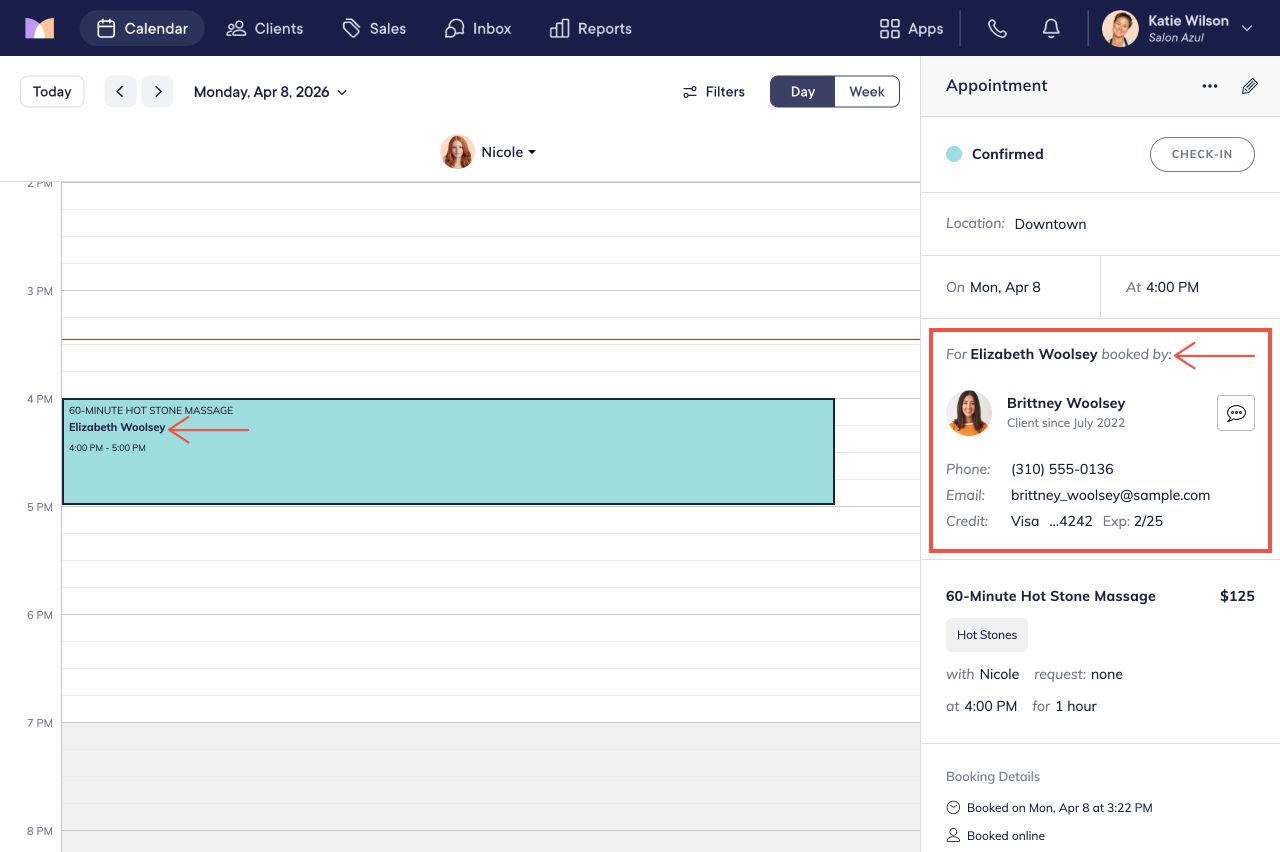Open the Apps grid menu
This screenshot has width=1280, height=852.
(911, 28)
